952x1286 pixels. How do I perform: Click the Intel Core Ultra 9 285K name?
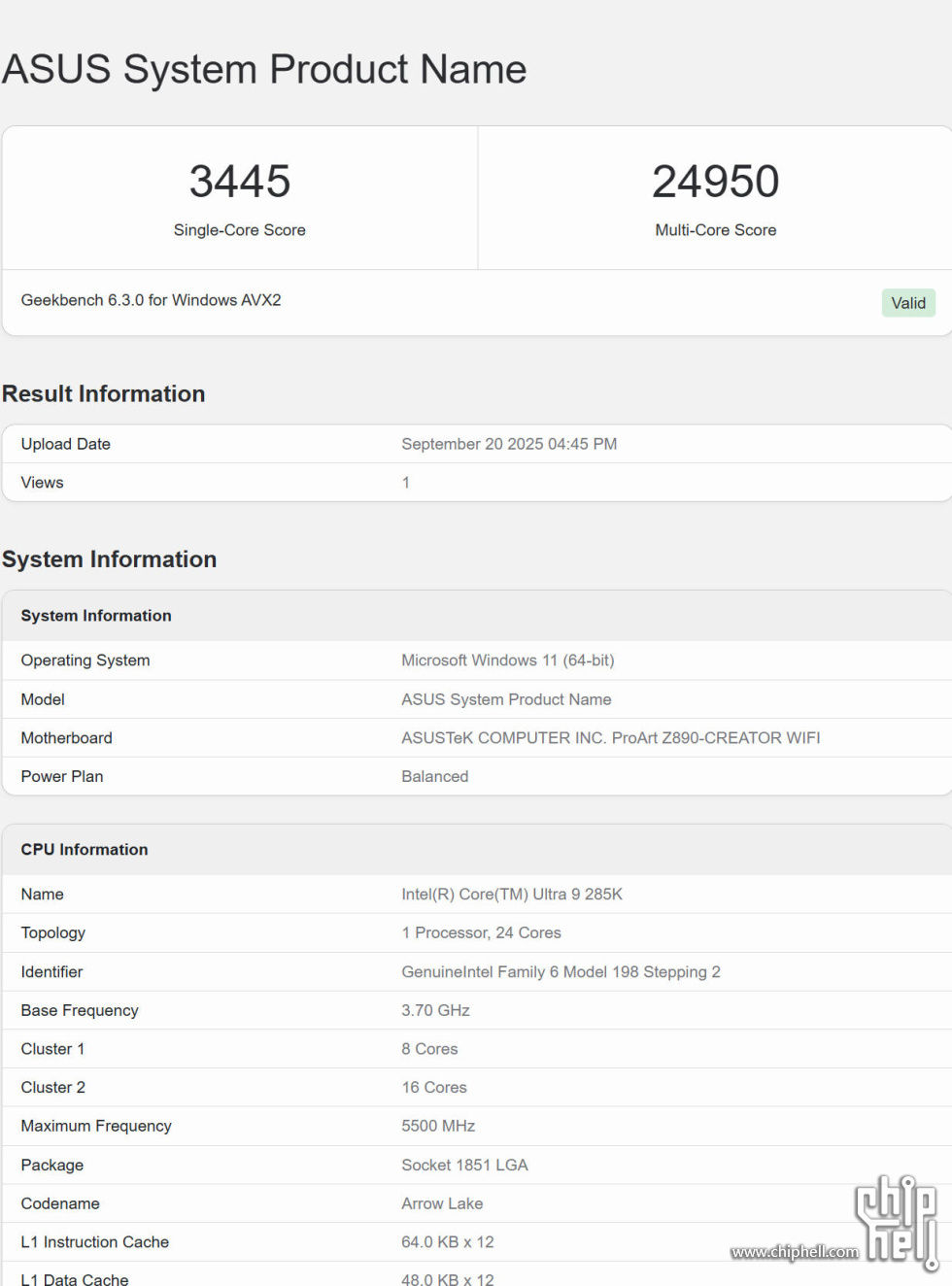coord(512,895)
